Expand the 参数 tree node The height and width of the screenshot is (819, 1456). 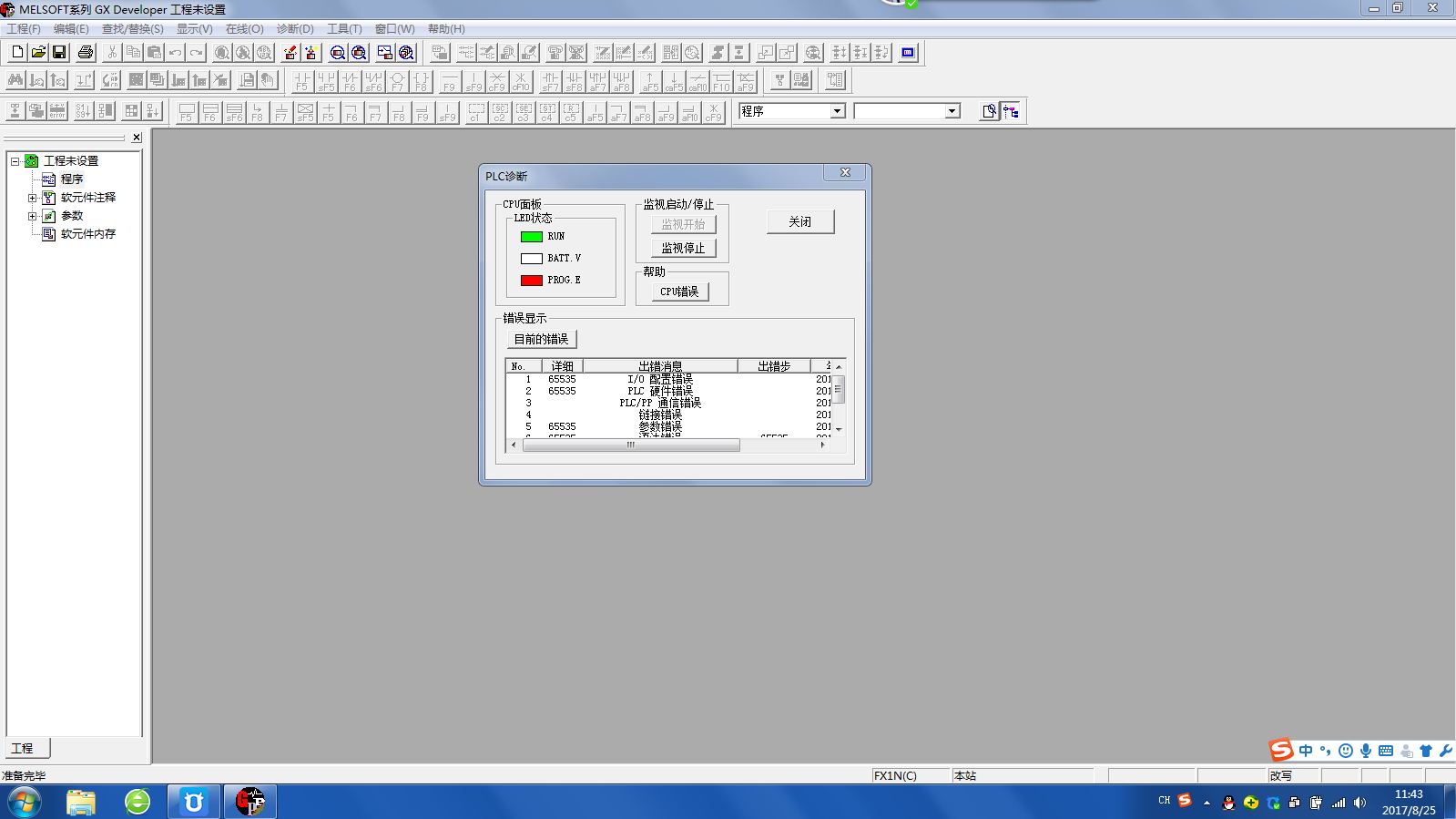(x=32, y=216)
